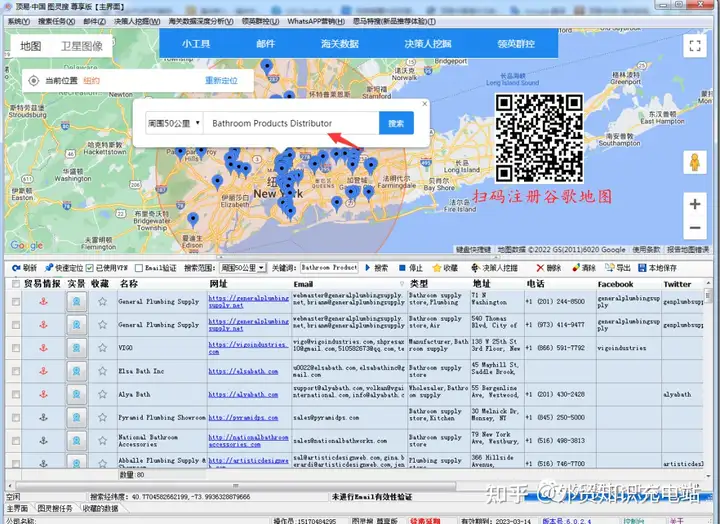Click the blue 搜索 button in popup

click(396, 123)
